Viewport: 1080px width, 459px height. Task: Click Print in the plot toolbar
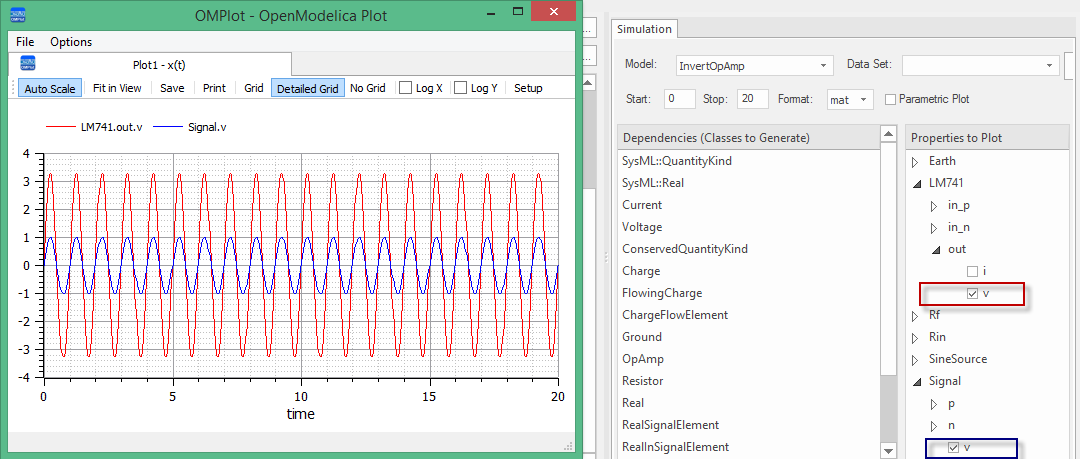coord(214,88)
